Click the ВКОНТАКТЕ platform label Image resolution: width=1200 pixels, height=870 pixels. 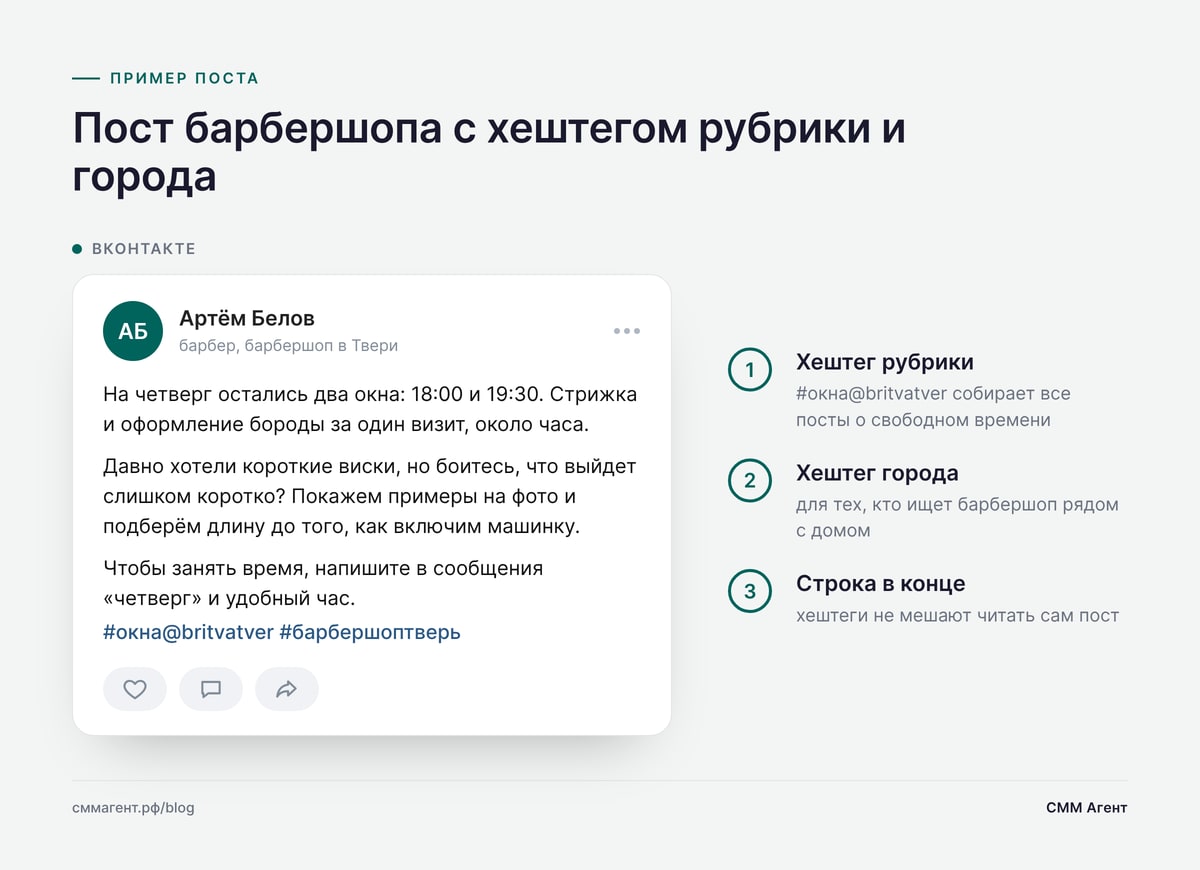pos(144,248)
